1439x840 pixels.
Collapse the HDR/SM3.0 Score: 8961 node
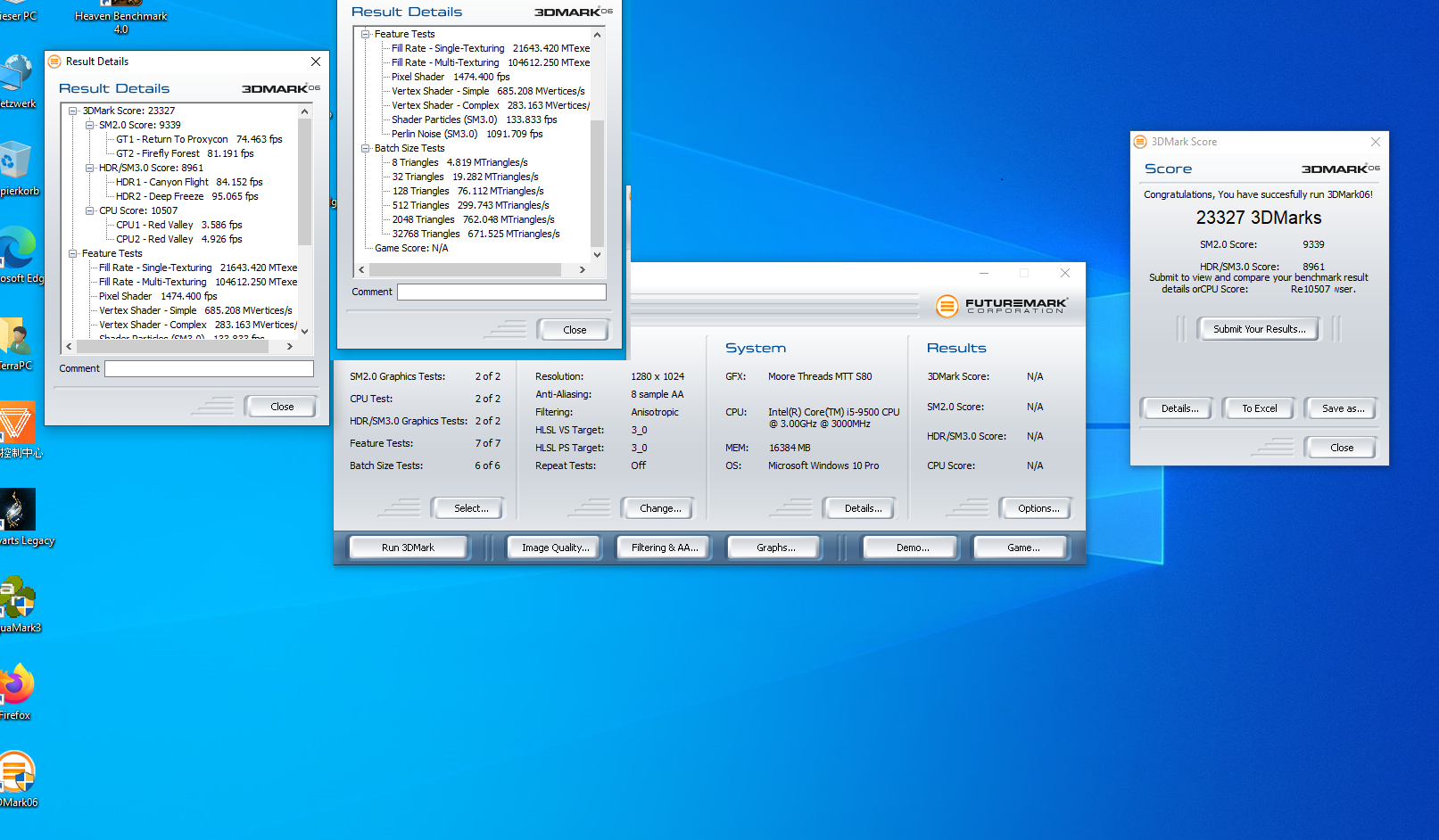pyautogui.click(x=90, y=169)
